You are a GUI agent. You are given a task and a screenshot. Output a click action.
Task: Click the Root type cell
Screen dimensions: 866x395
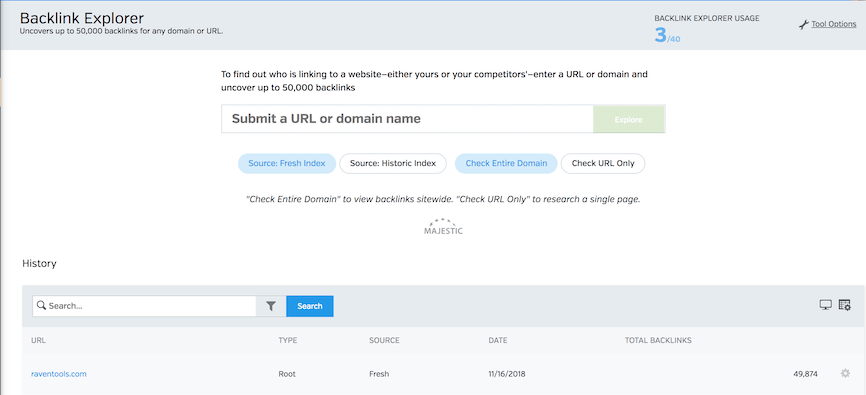[287, 374]
